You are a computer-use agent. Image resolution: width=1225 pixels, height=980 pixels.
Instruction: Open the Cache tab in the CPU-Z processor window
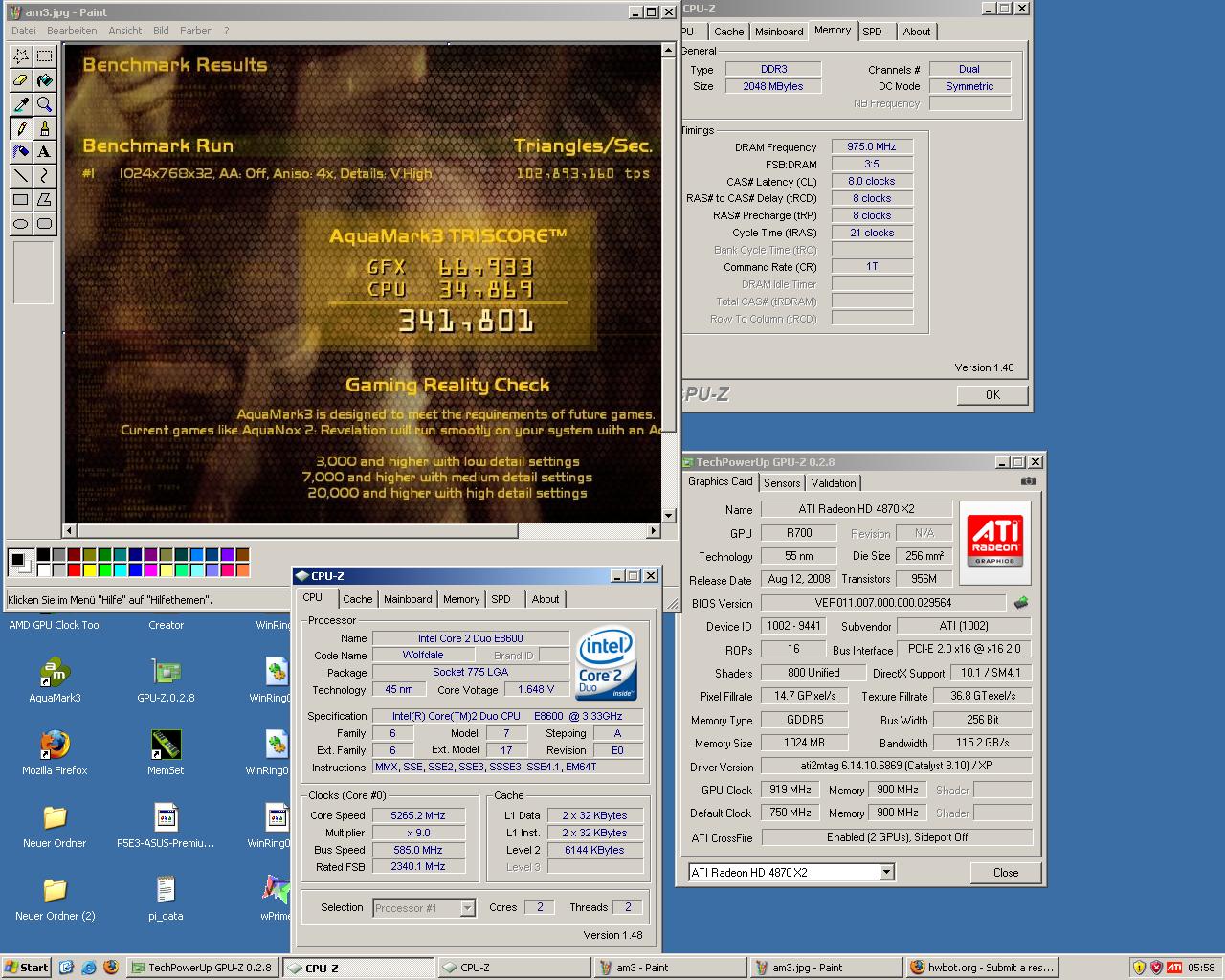click(x=358, y=599)
